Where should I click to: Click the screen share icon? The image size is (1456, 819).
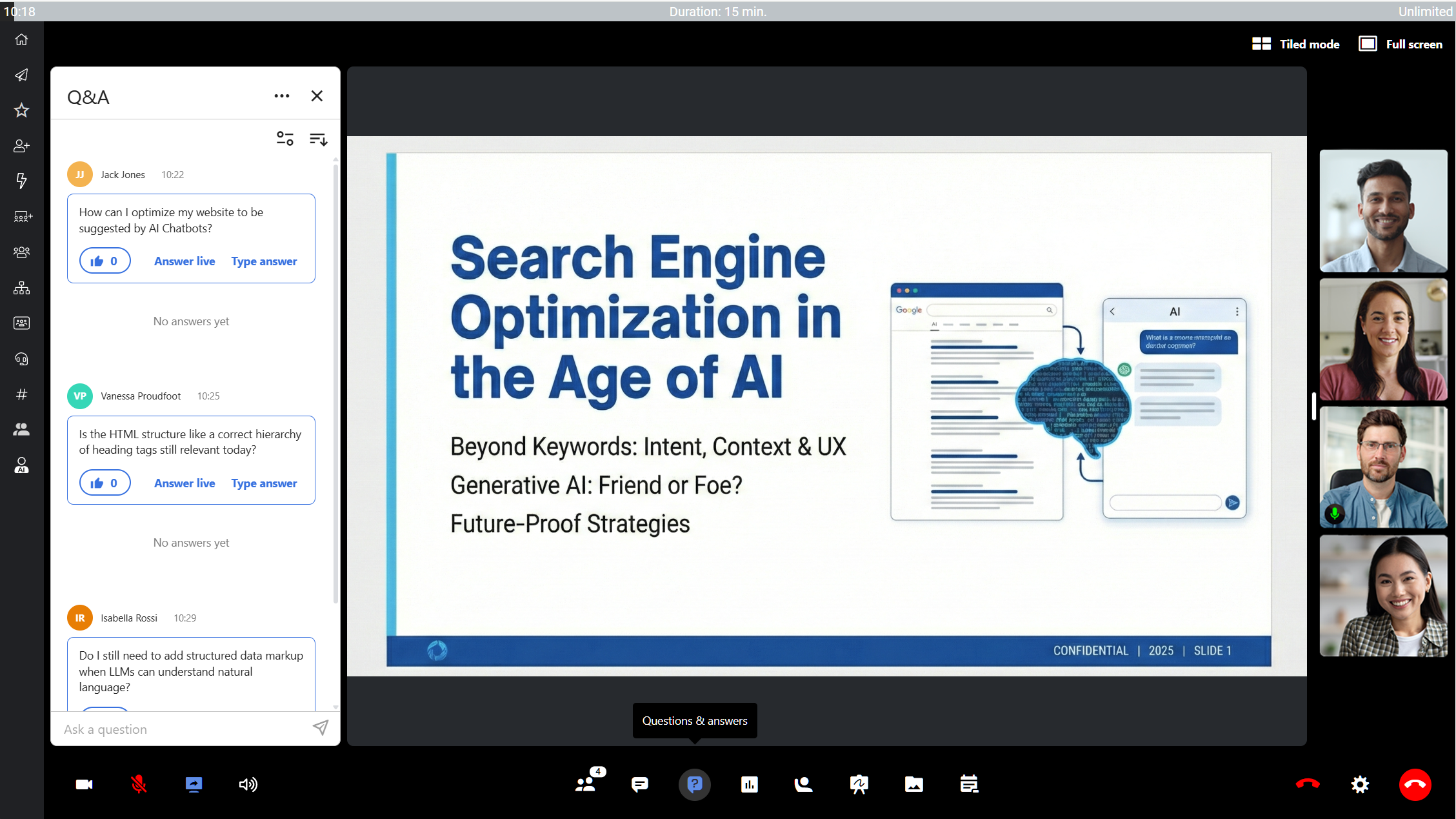pos(194,784)
